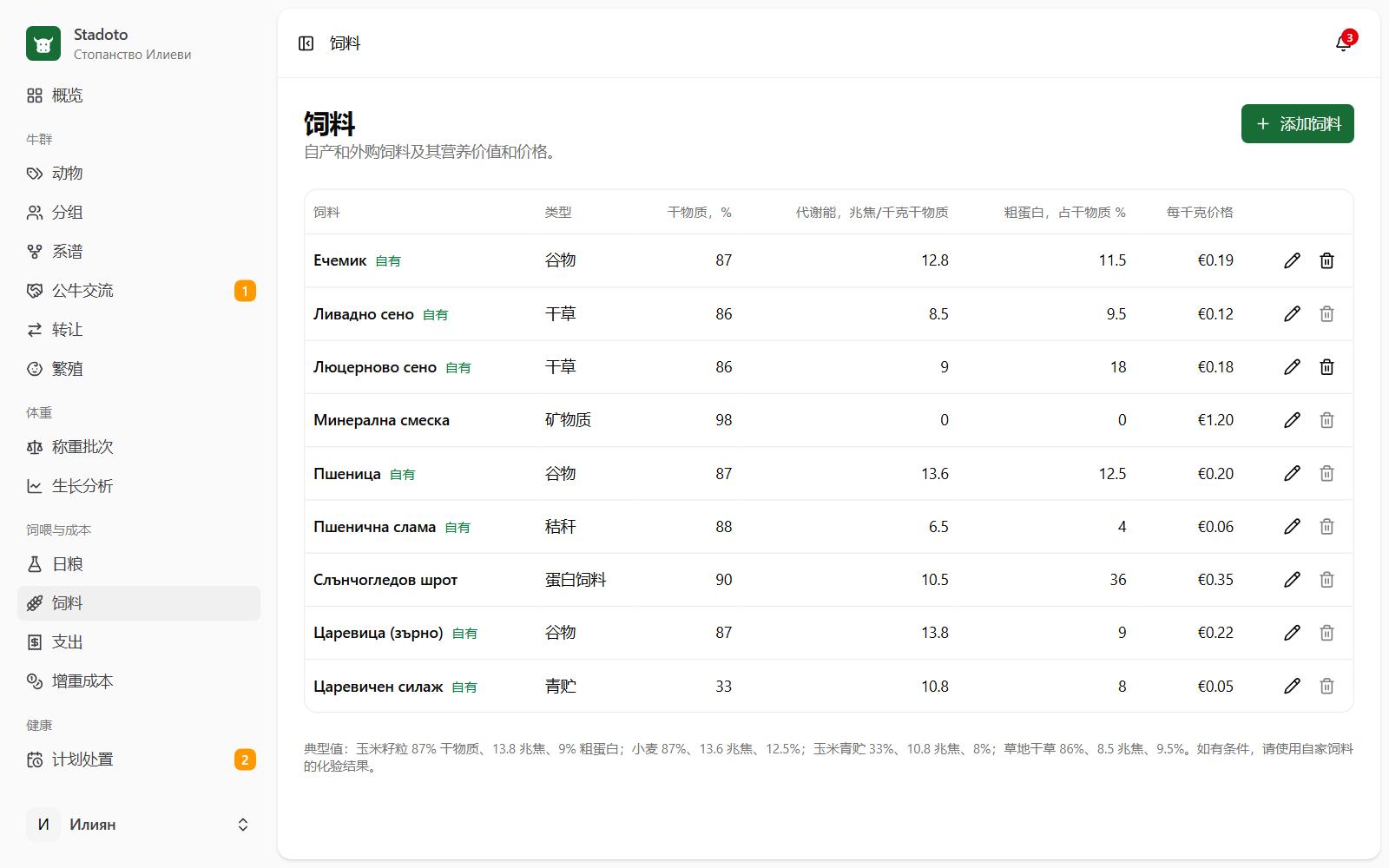Click the 干物质 % column header
1389x868 pixels.
[x=699, y=212]
